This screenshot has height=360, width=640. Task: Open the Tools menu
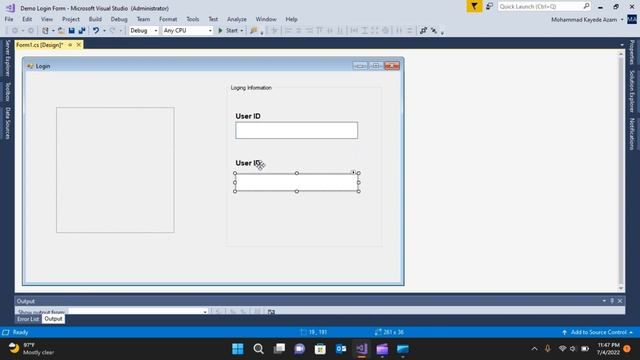(x=193, y=19)
